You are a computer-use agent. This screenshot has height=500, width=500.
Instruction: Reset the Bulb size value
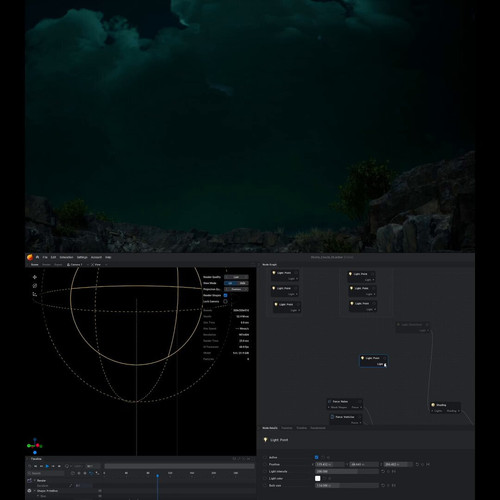383,485
